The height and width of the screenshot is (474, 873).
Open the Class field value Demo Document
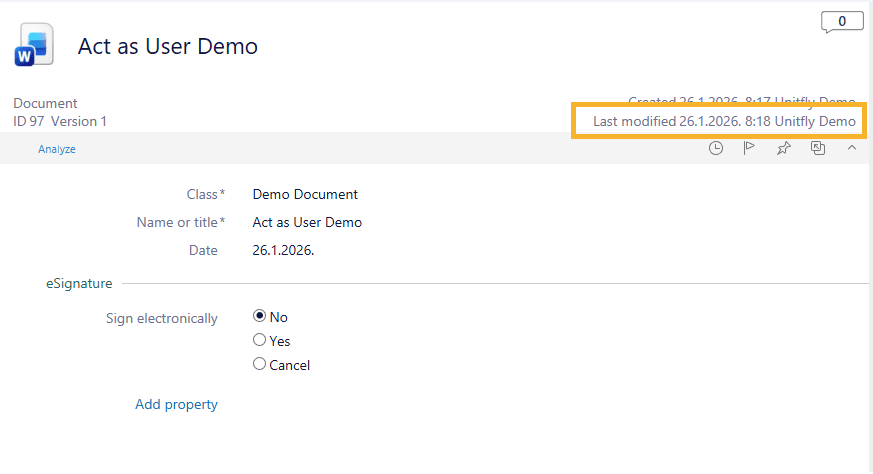305,194
